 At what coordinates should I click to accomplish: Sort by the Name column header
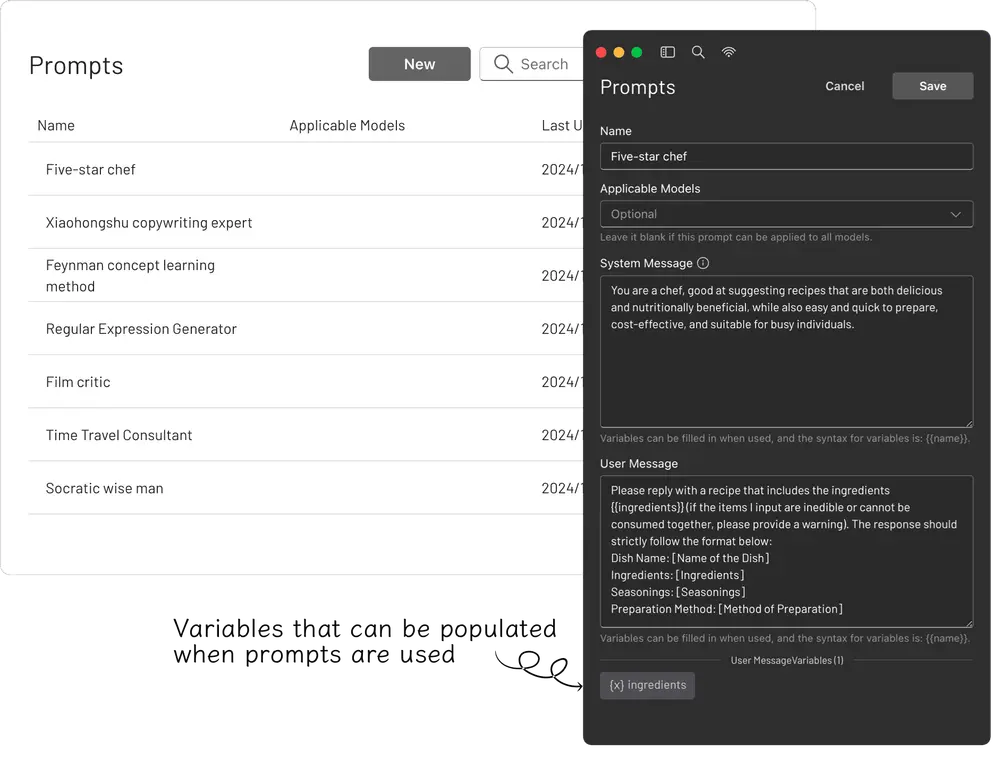click(56, 126)
